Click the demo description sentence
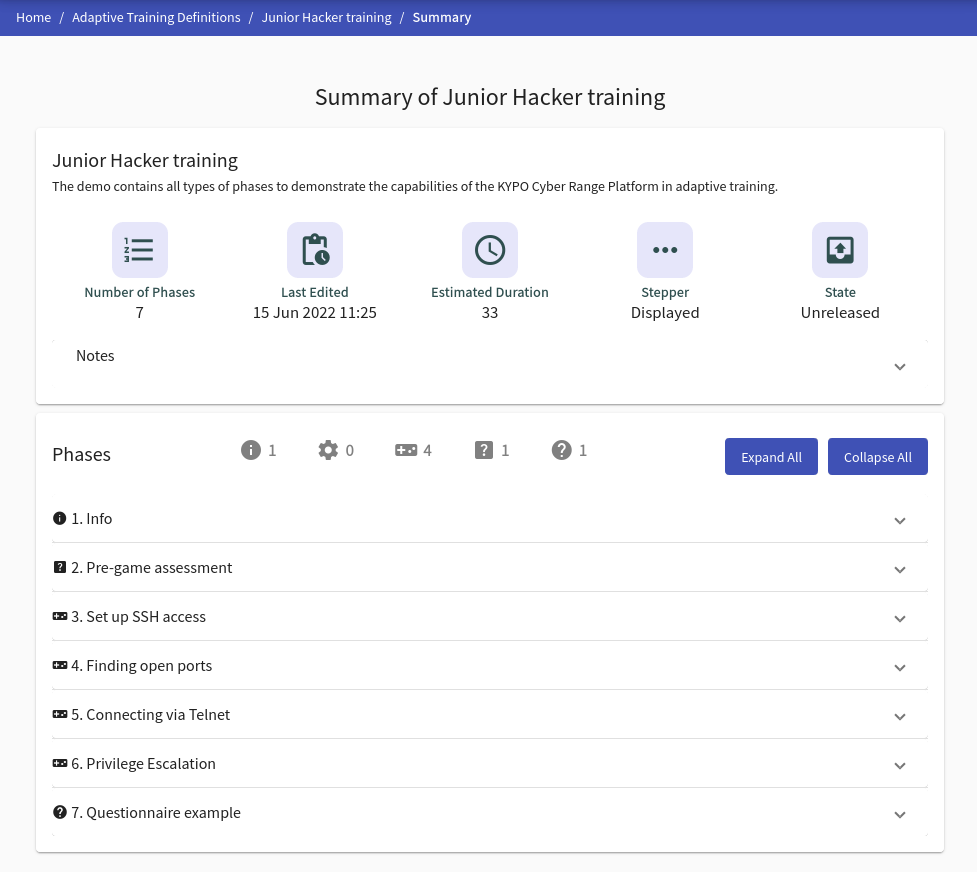 [415, 186]
